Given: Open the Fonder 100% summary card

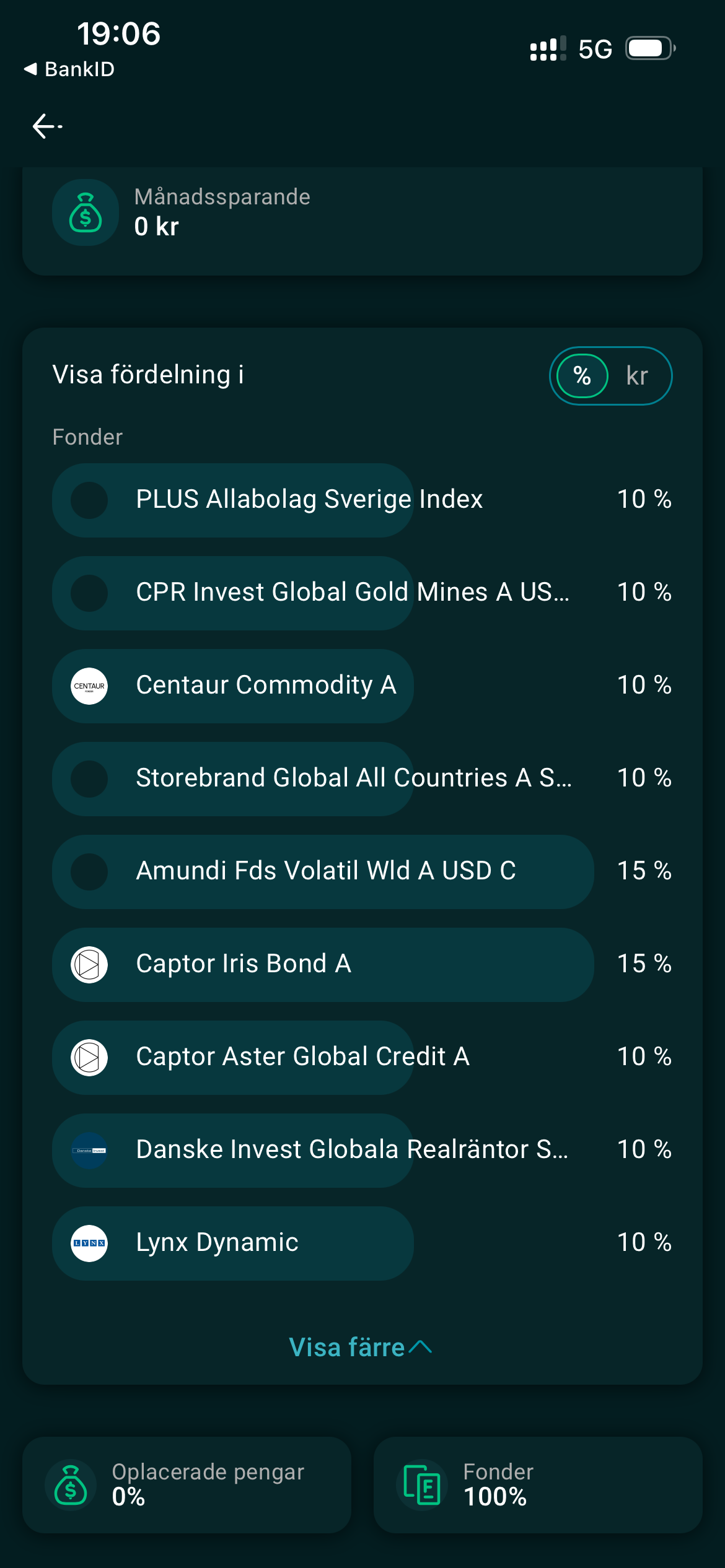Looking at the screenshot, I should 538,1485.
